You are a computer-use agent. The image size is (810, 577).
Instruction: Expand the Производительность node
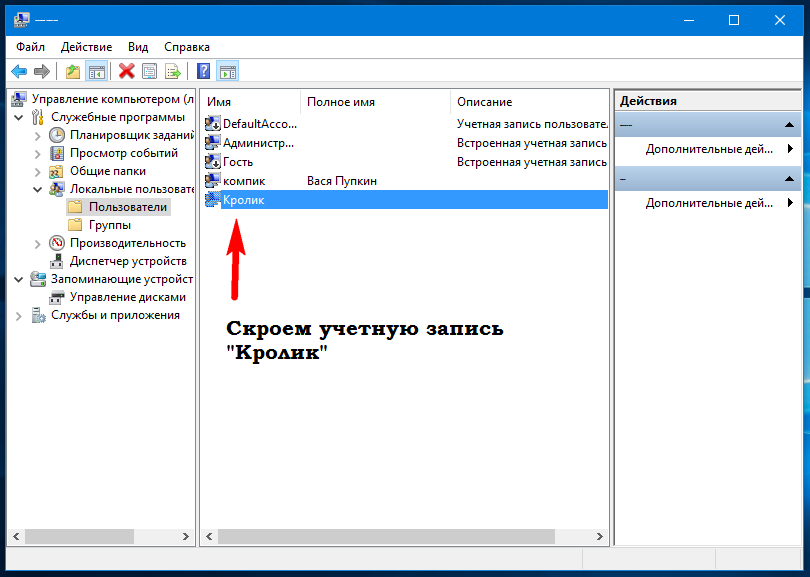37,244
